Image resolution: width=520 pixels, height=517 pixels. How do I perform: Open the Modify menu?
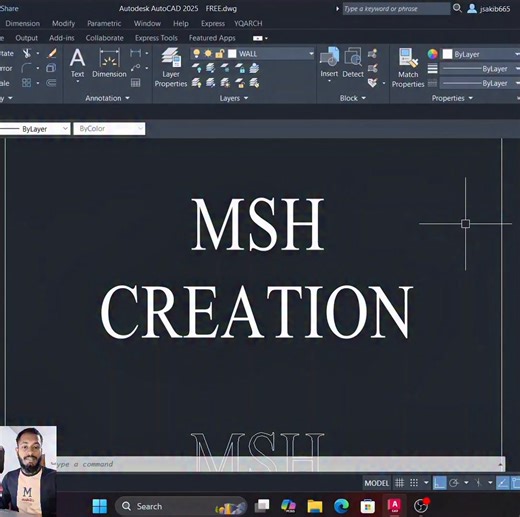click(63, 23)
